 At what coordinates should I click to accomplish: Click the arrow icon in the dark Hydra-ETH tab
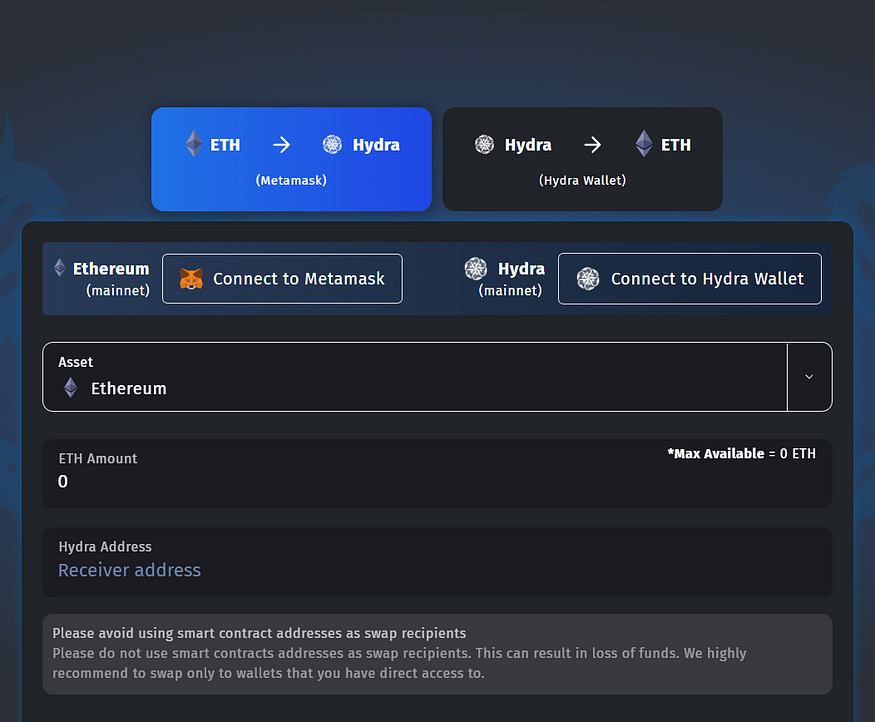pos(593,145)
